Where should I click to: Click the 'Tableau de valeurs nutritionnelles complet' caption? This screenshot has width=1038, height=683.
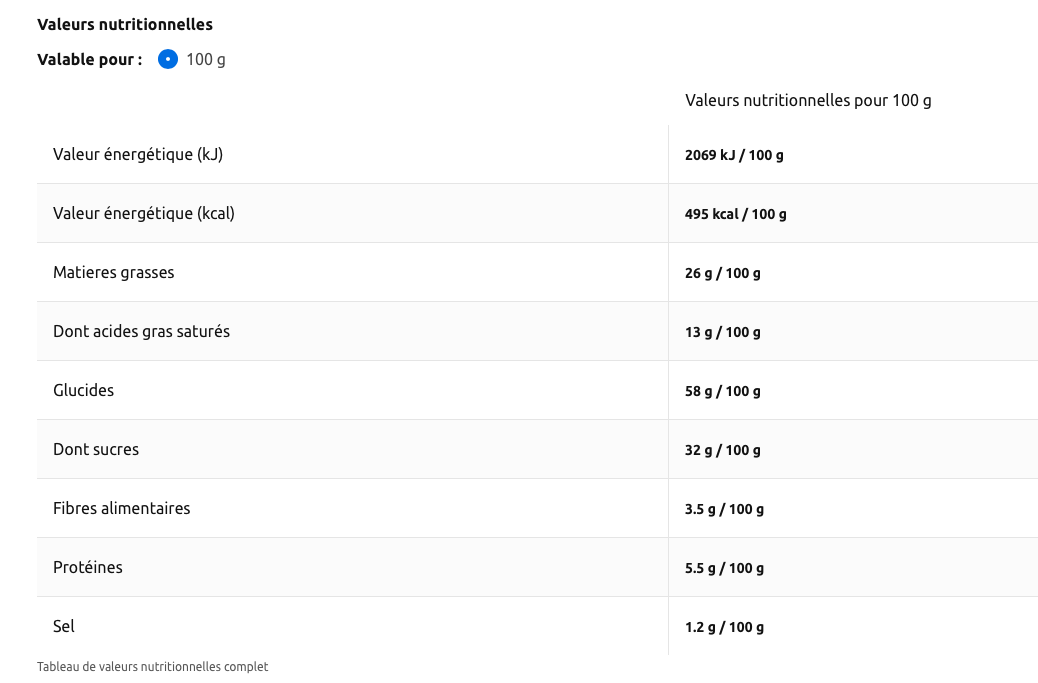(x=153, y=666)
